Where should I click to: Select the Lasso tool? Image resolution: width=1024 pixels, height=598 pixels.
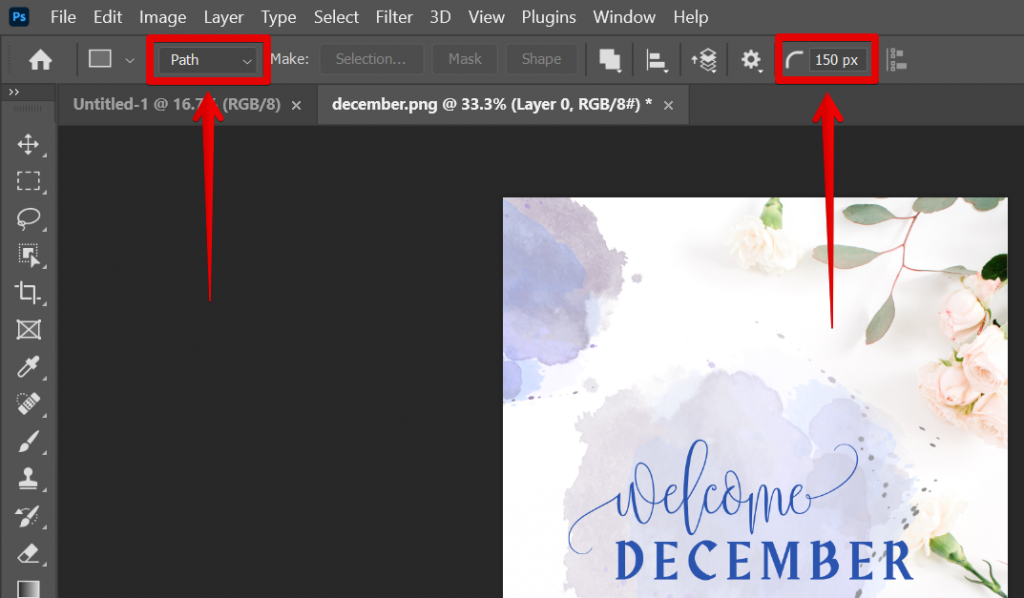point(29,219)
